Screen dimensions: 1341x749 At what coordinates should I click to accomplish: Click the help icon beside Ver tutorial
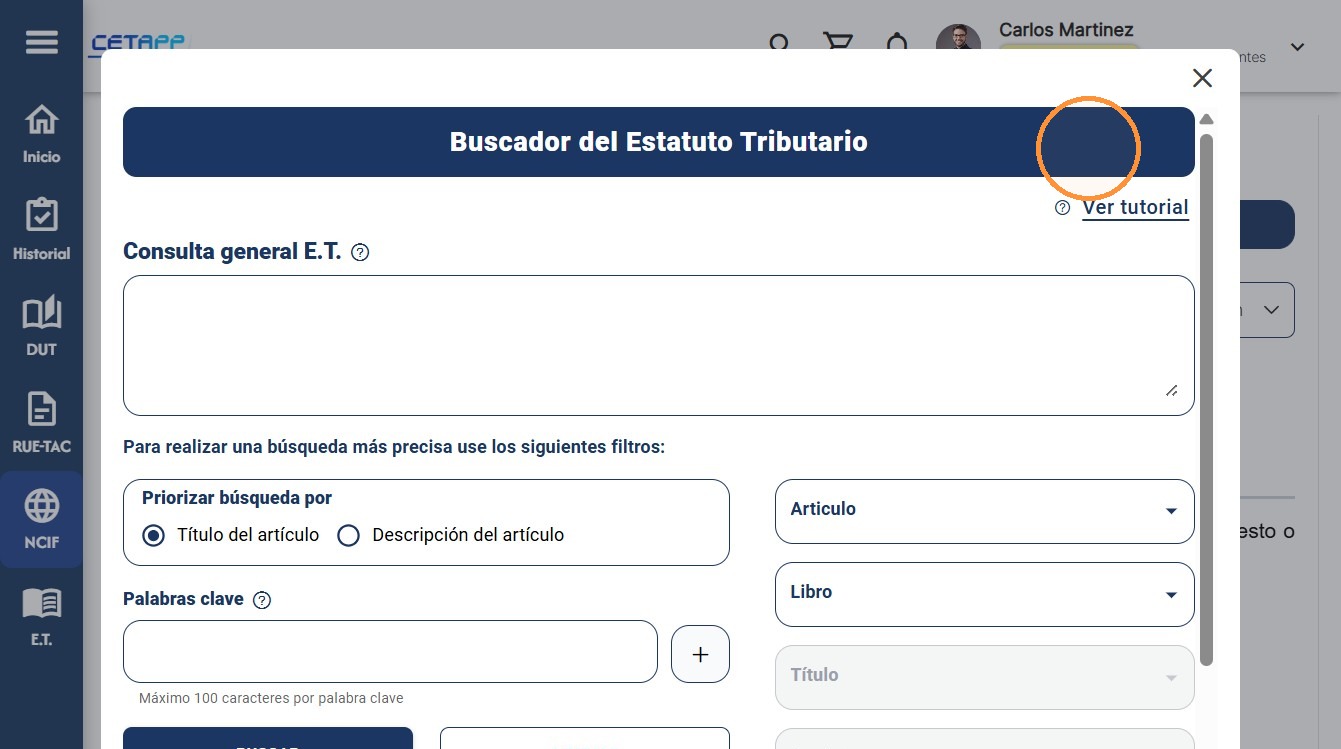[x=1062, y=208]
